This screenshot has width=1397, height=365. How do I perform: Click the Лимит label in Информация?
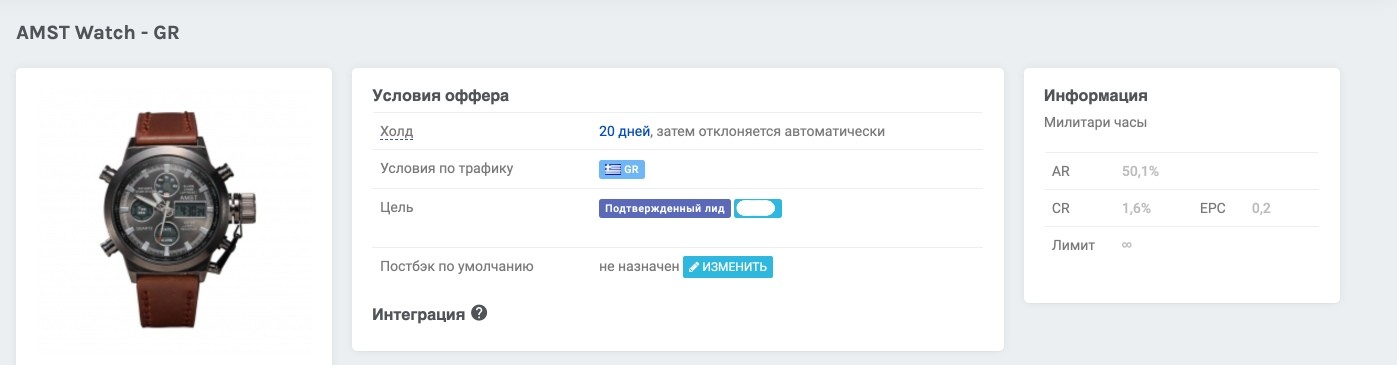tap(1073, 245)
